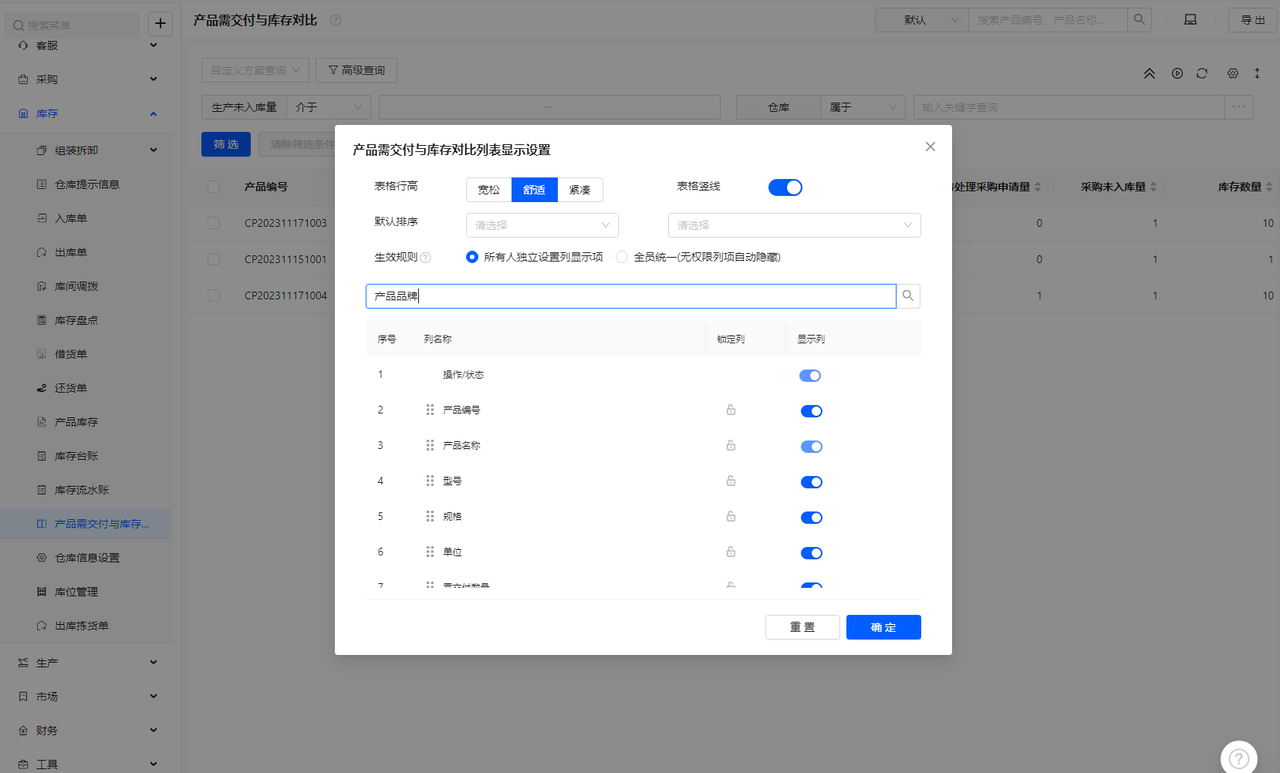Viewport: 1280px width, 773px height.
Task: Open the round help button at bottom right
Action: 1239,759
